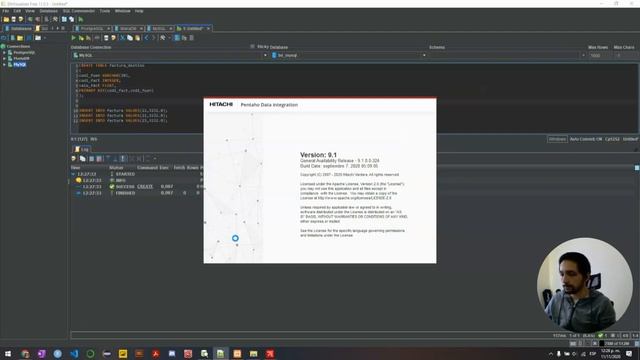The width and height of the screenshot is (640, 360).
Task: Open the Windows Start menu
Action: pyautogui.click(x=8, y=353)
